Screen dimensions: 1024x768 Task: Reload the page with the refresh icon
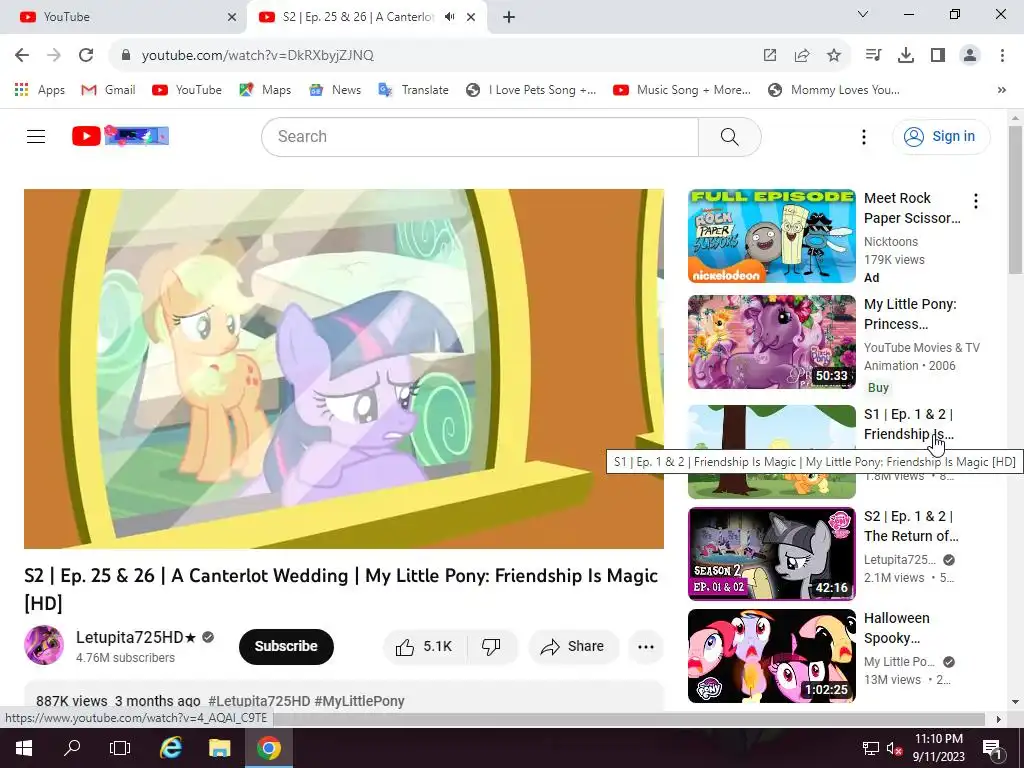coord(86,56)
